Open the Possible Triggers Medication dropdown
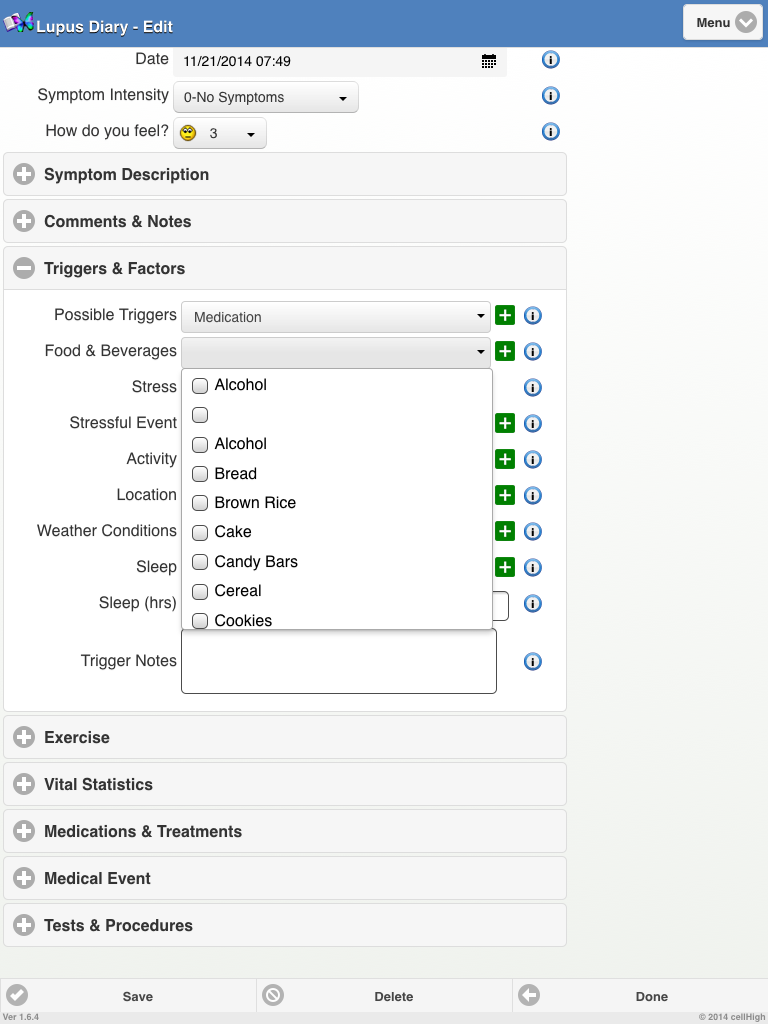 point(336,317)
